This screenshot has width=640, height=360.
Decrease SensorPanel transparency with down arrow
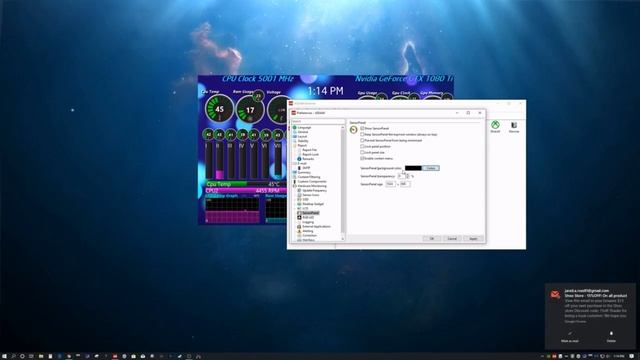(407, 177)
